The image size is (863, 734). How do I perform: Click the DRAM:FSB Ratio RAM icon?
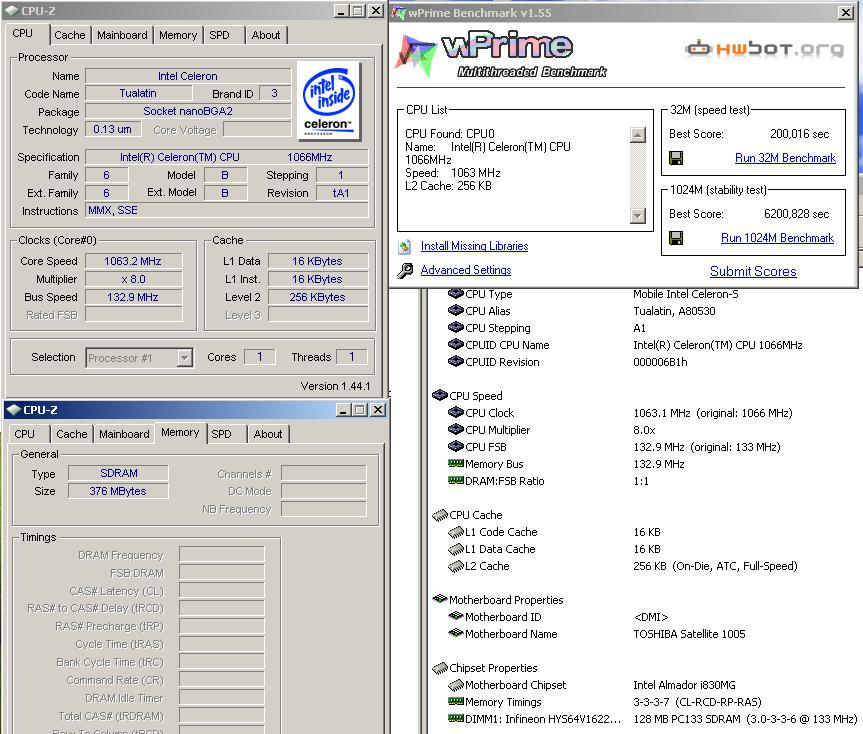(x=456, y=480)
